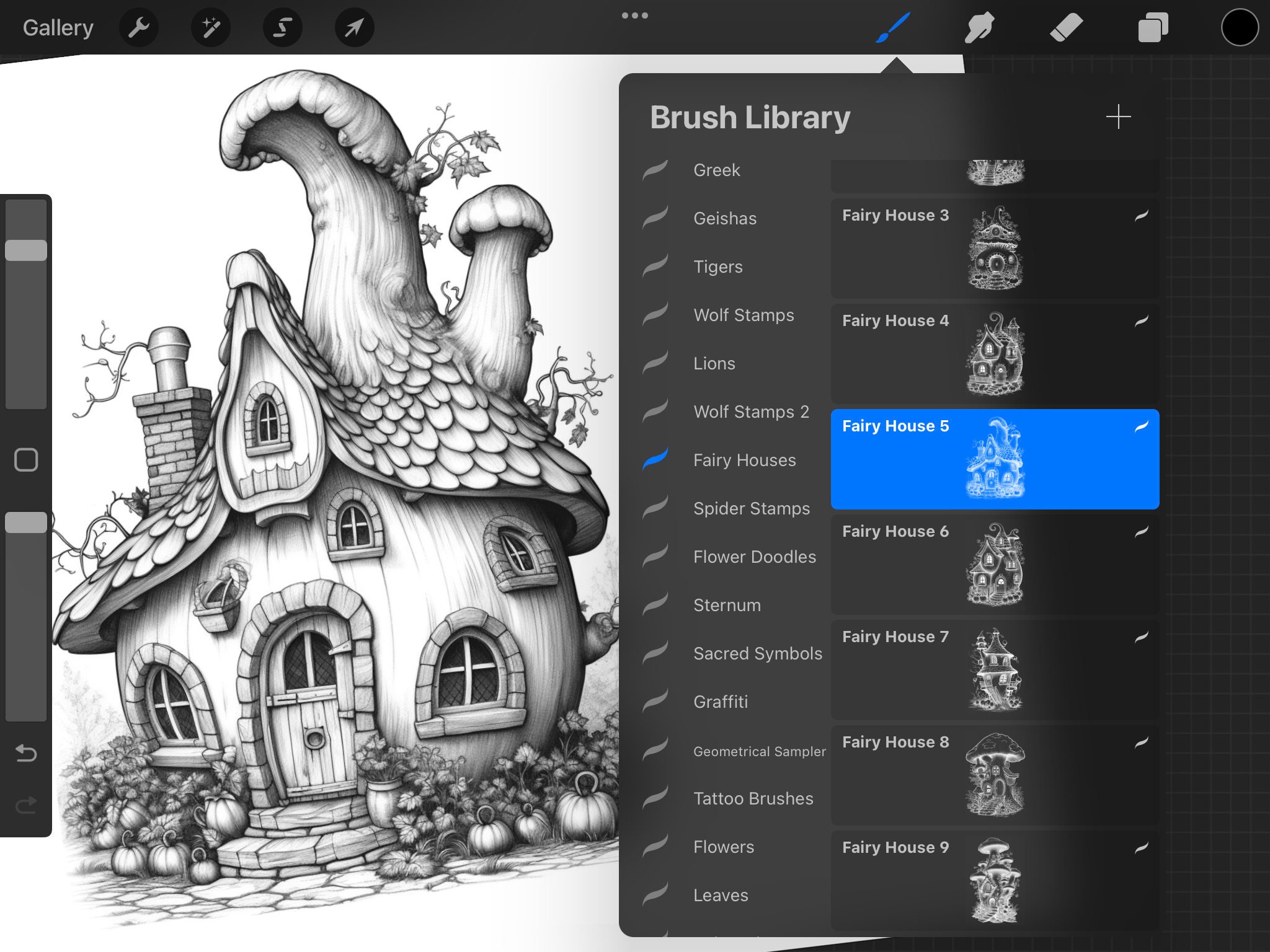Choose the Fairy House 6 brush
Viewport: 1270px width, 952px height.
pos(995,565)
